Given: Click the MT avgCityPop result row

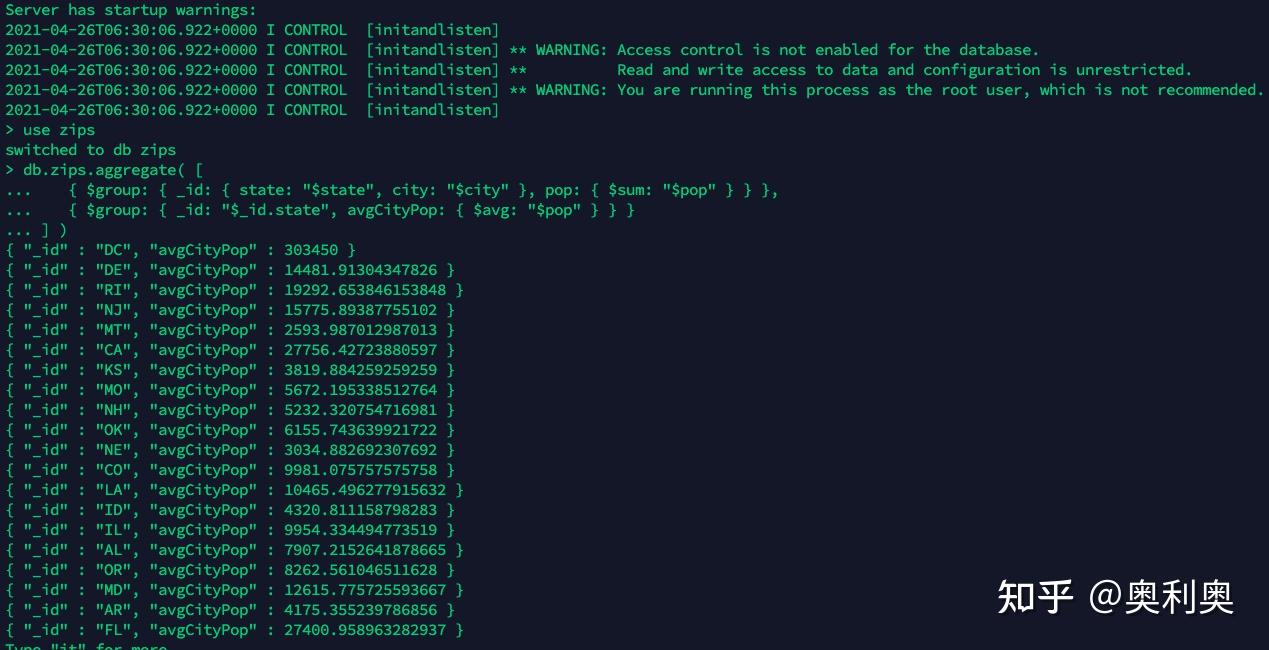Looking at the screenshot, I should (230, 330).
